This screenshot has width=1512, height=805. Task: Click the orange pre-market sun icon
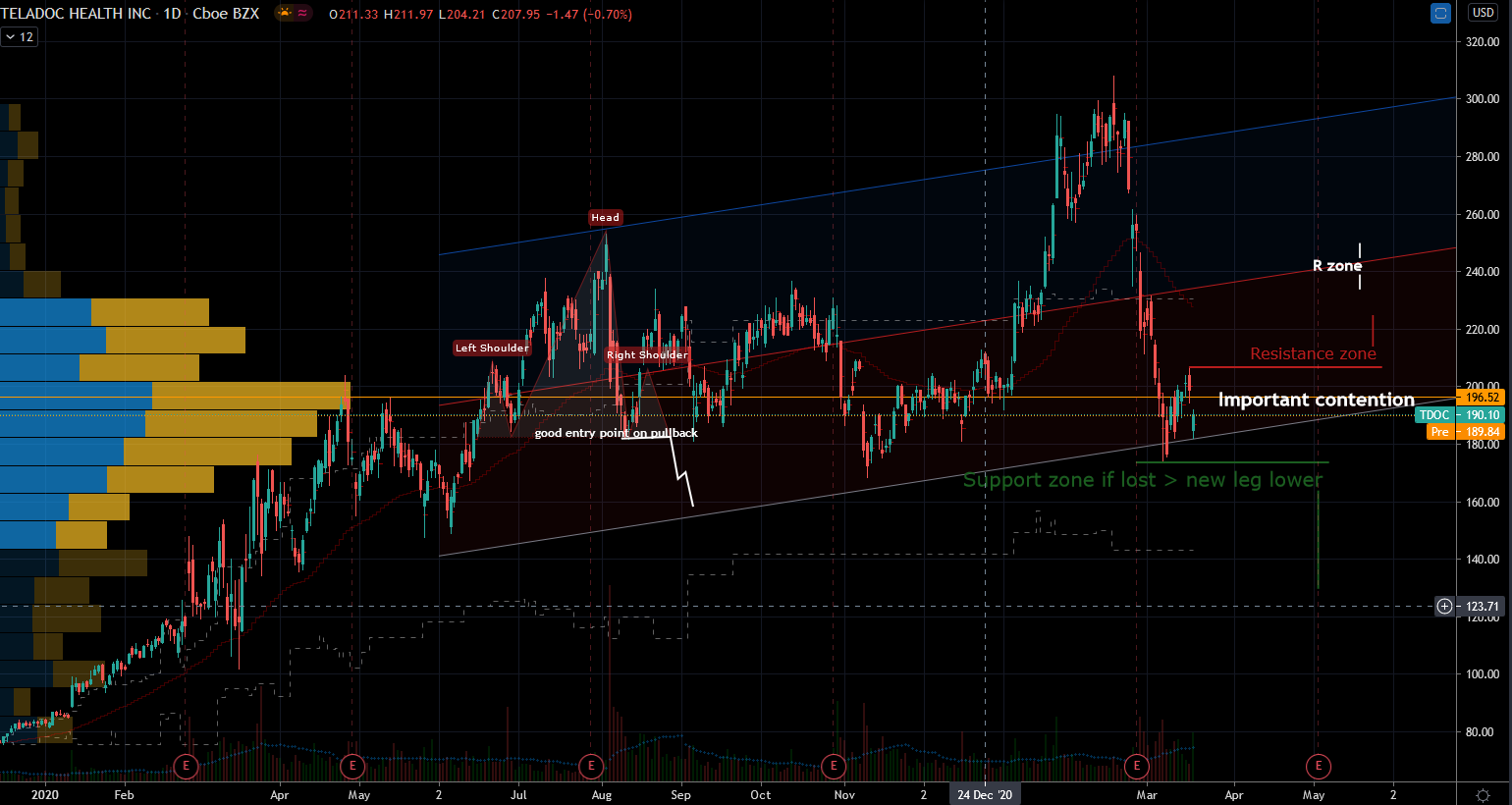285,14
